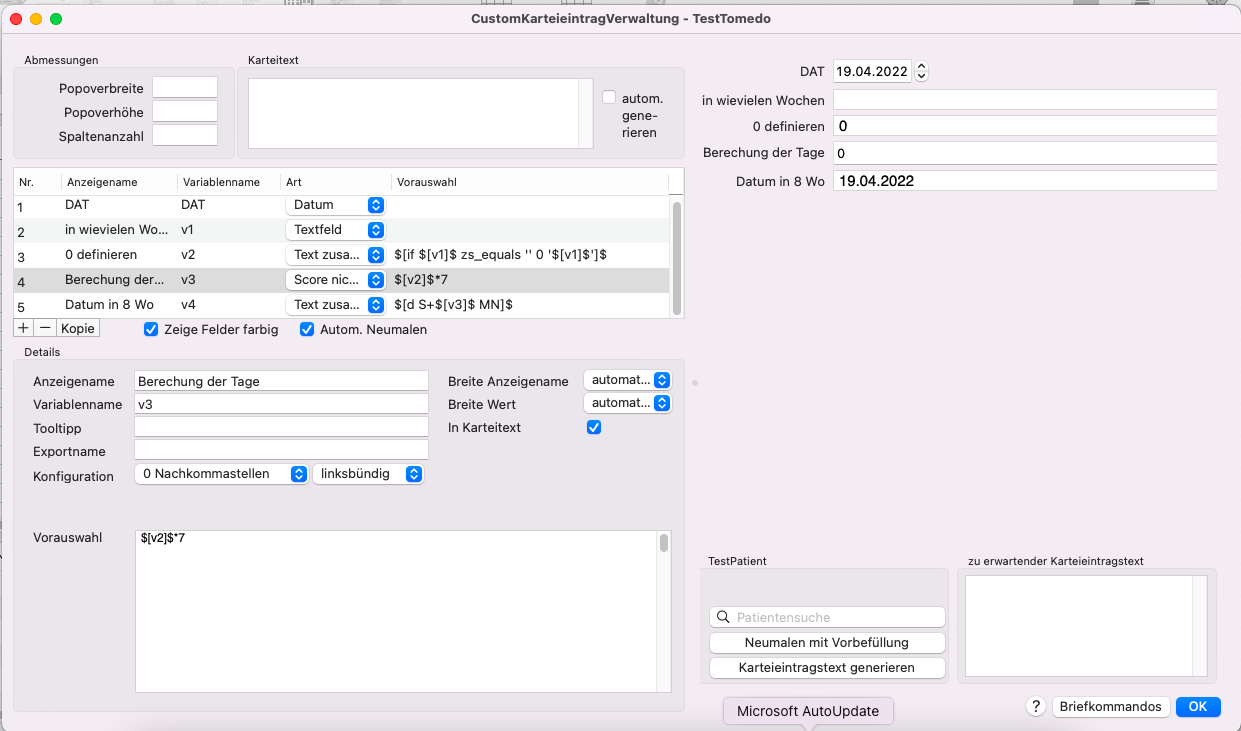The width and height of the screenshot is (1241, 731).
Task: Click the v4 variable name cell
Action: (188, 305)
